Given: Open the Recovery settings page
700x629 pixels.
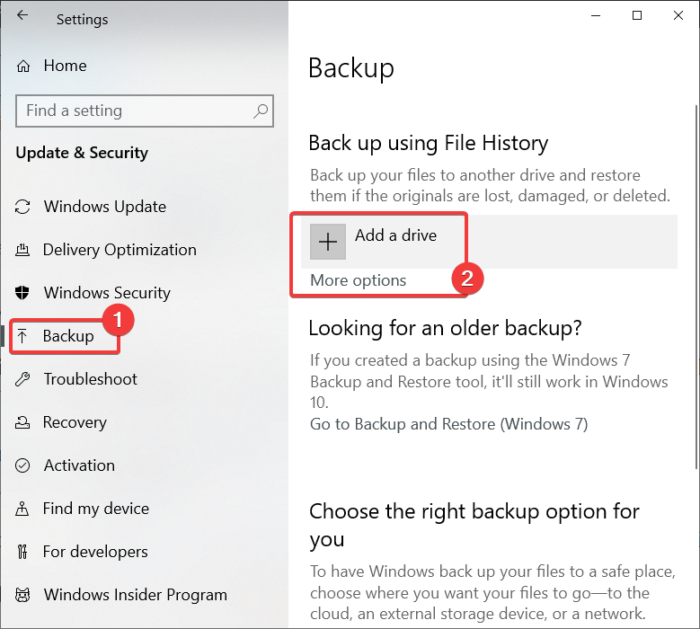Looking at the screenshot, I should 74,422.
